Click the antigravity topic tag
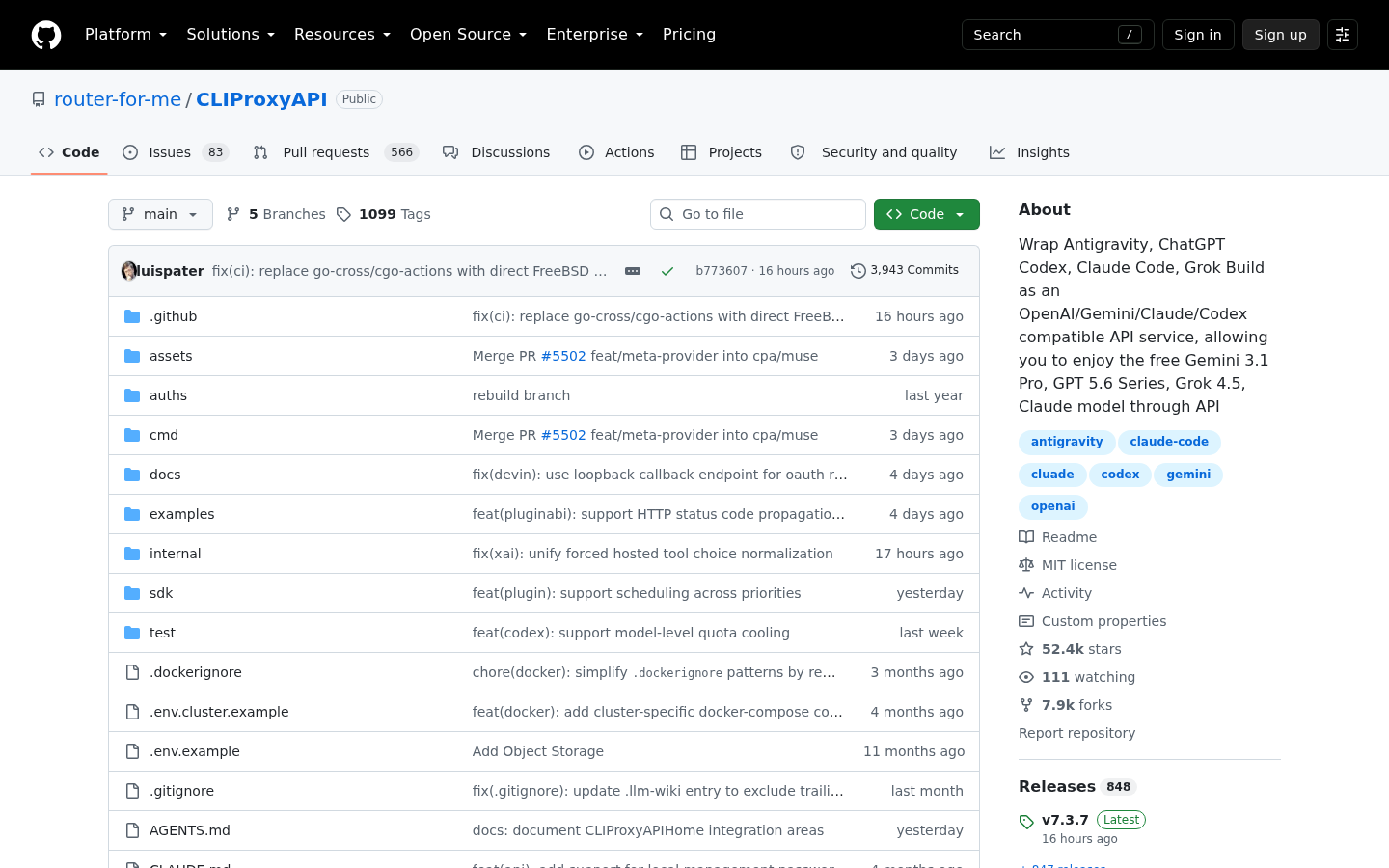The width and height of the screenshot is (1389, 868). click(1067, 442)
